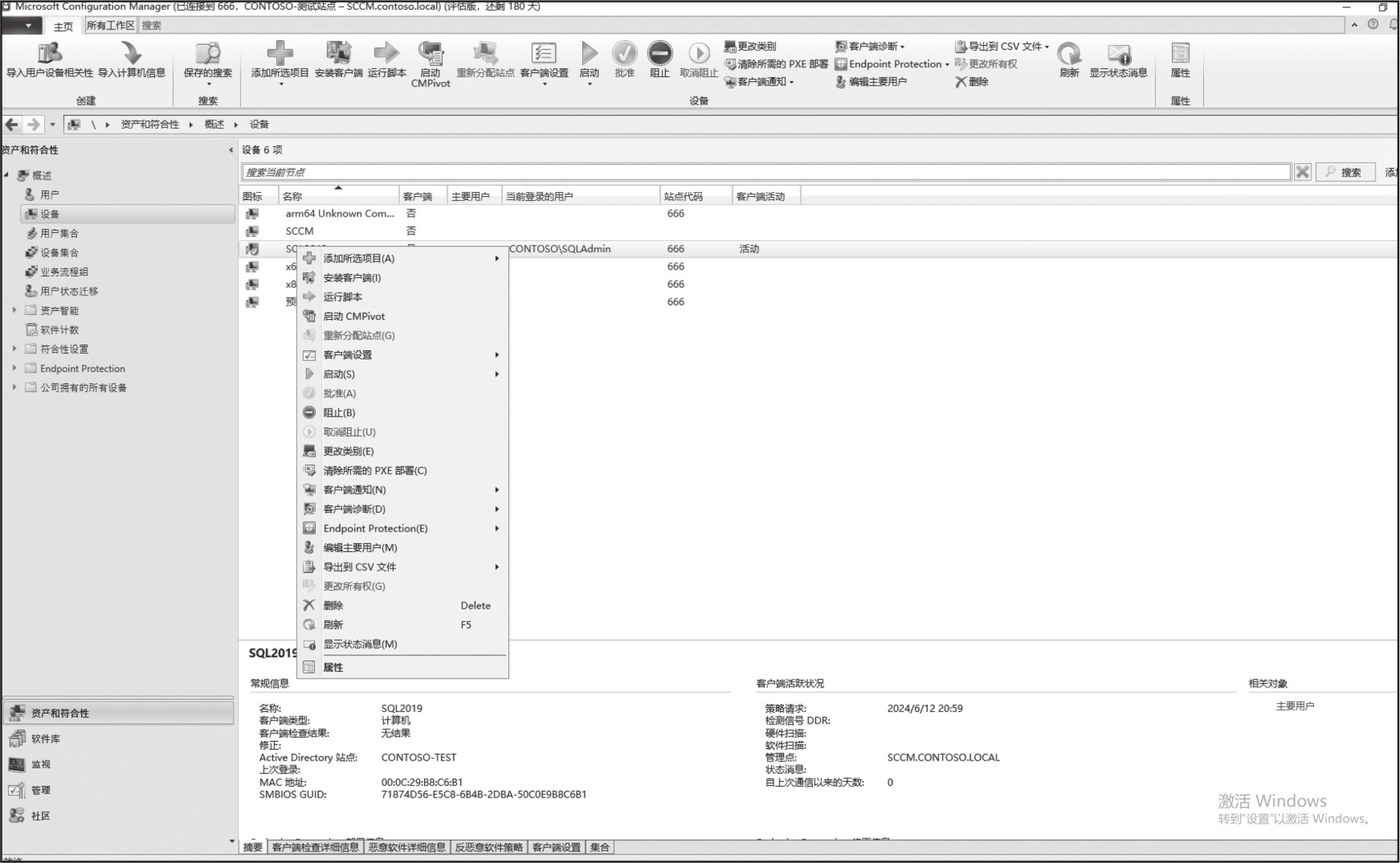1400x863 pixels.
Task: Open the 客户端通知 ribbon dropdown
Action: point(759,82)
